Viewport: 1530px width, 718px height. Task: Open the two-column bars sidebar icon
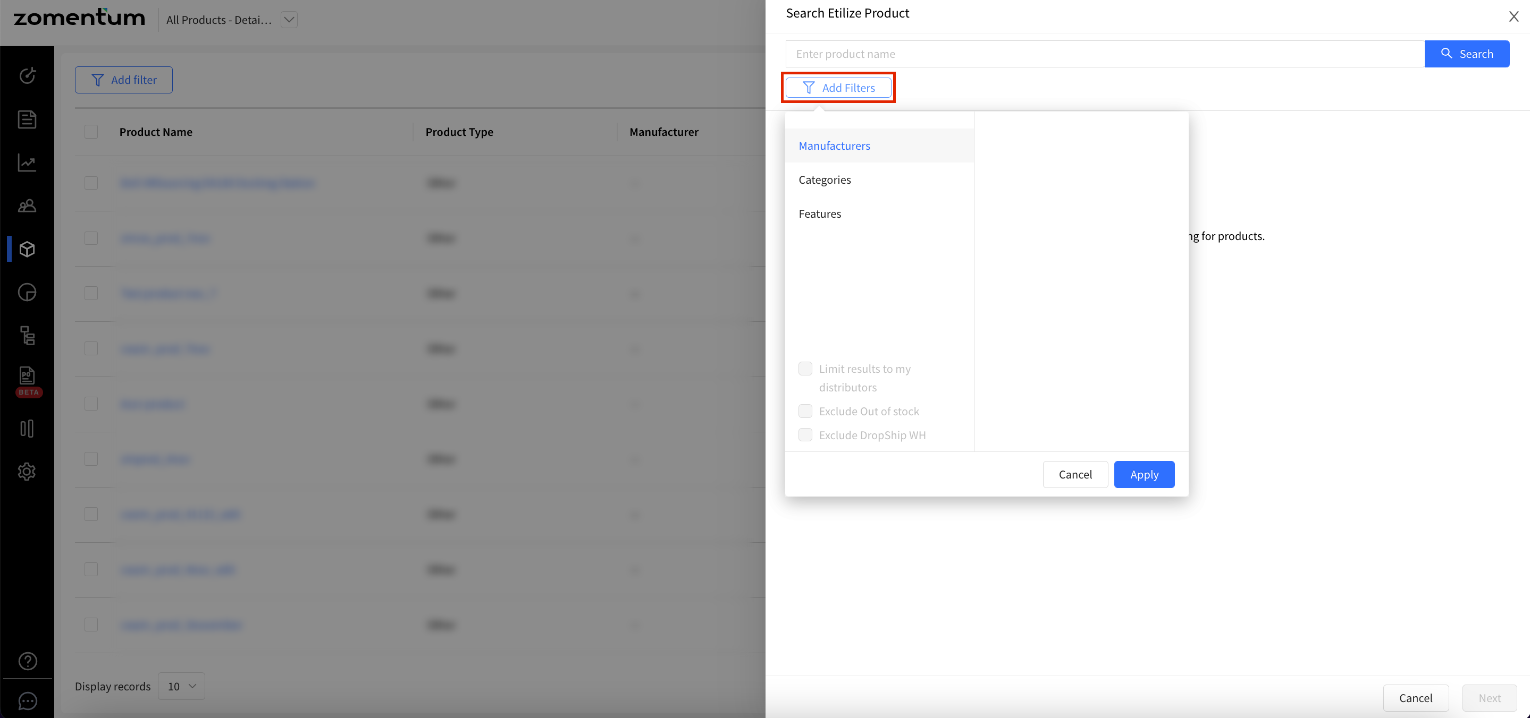click(x=27, y=428)
